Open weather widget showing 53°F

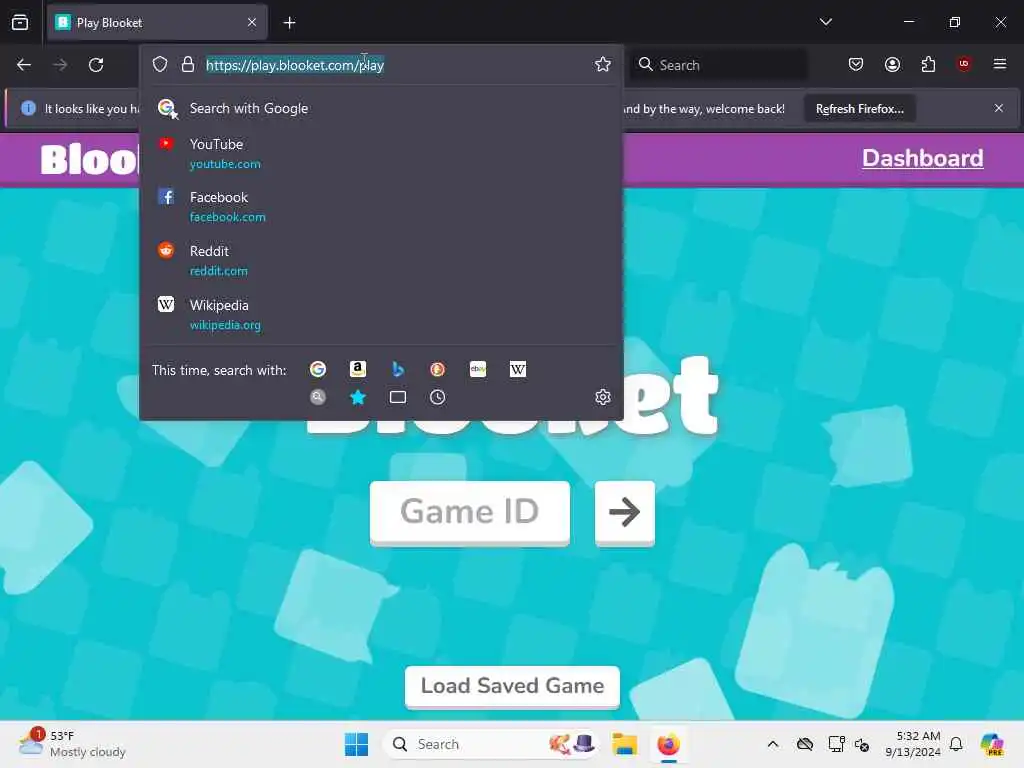[72, 744]
